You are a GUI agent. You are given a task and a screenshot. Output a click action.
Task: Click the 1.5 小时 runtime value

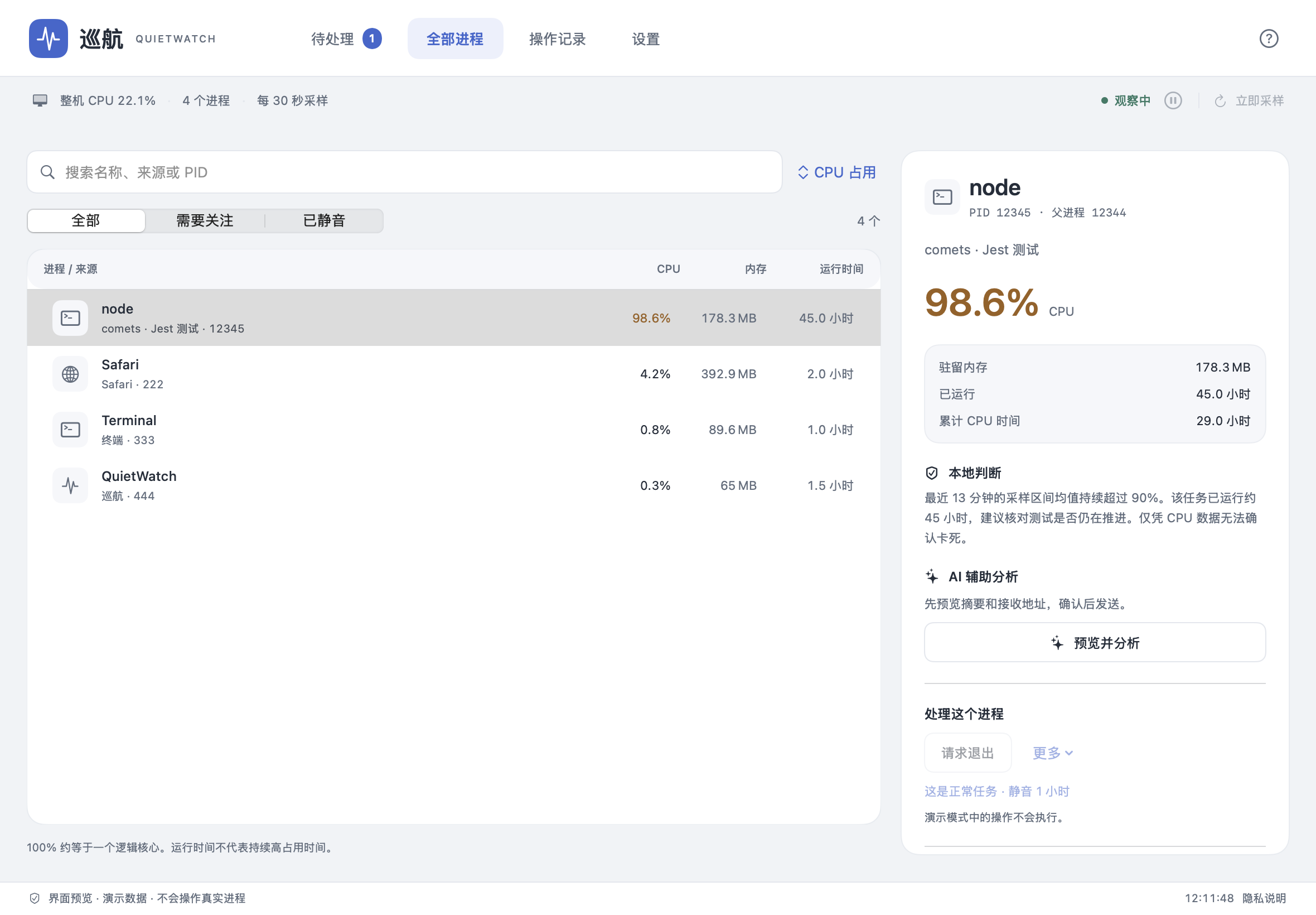point(830,485)
